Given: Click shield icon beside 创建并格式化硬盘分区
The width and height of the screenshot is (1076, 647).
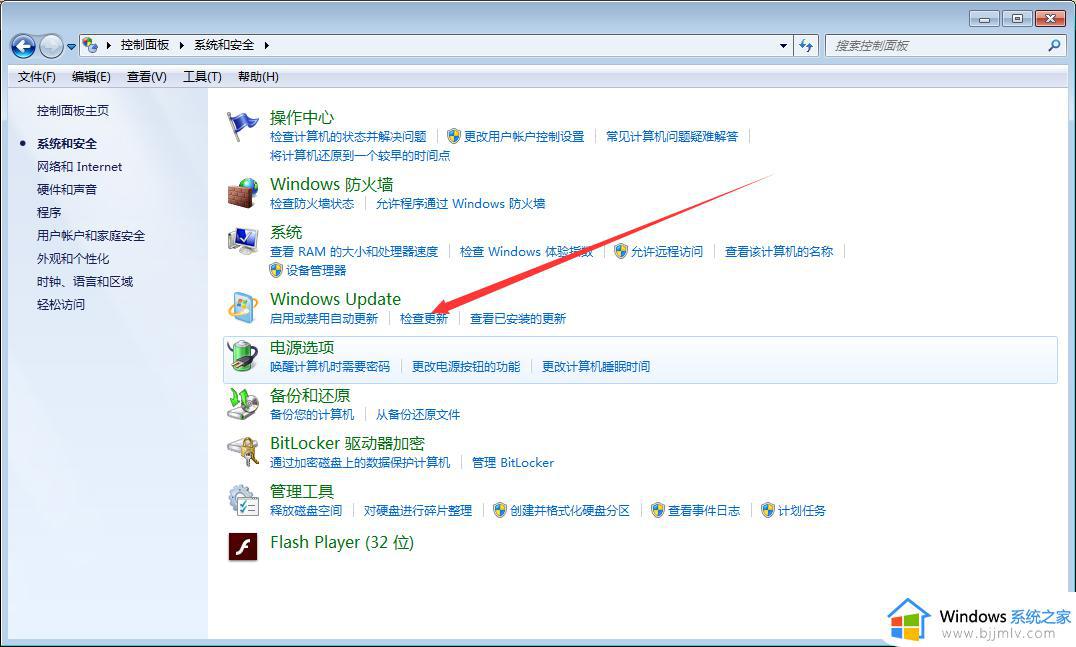Looking at the screenshot, I should point(500,510).
